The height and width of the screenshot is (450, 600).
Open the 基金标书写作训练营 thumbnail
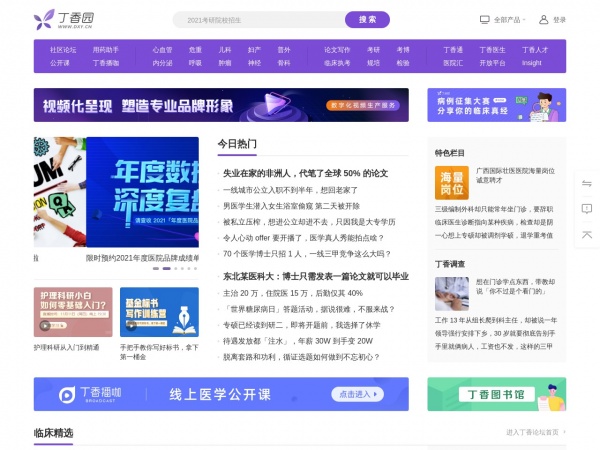pyautogui.click(x=159, y=312)
